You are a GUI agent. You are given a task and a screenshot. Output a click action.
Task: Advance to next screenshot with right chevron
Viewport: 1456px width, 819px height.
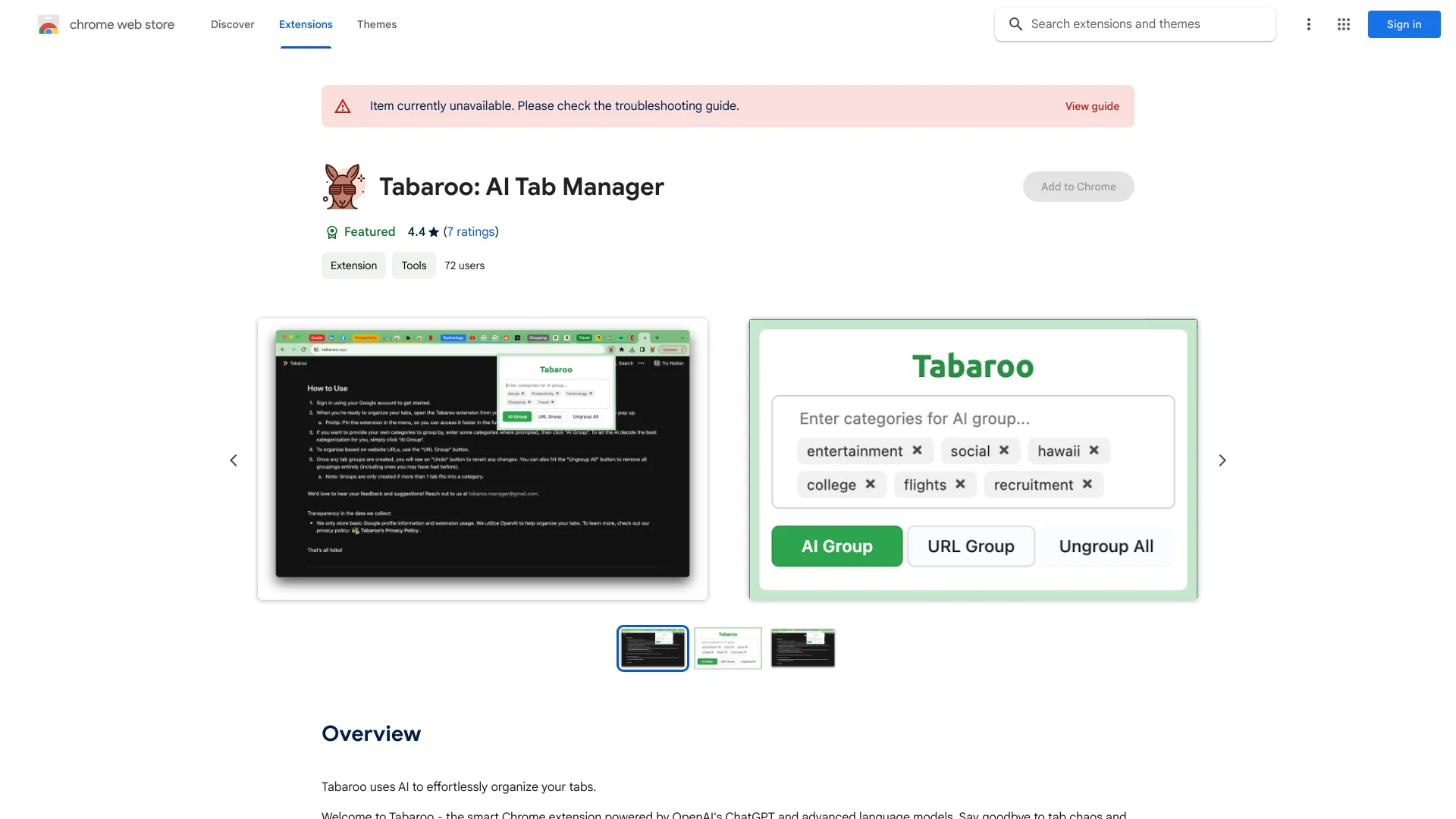tap(1222, 460)
